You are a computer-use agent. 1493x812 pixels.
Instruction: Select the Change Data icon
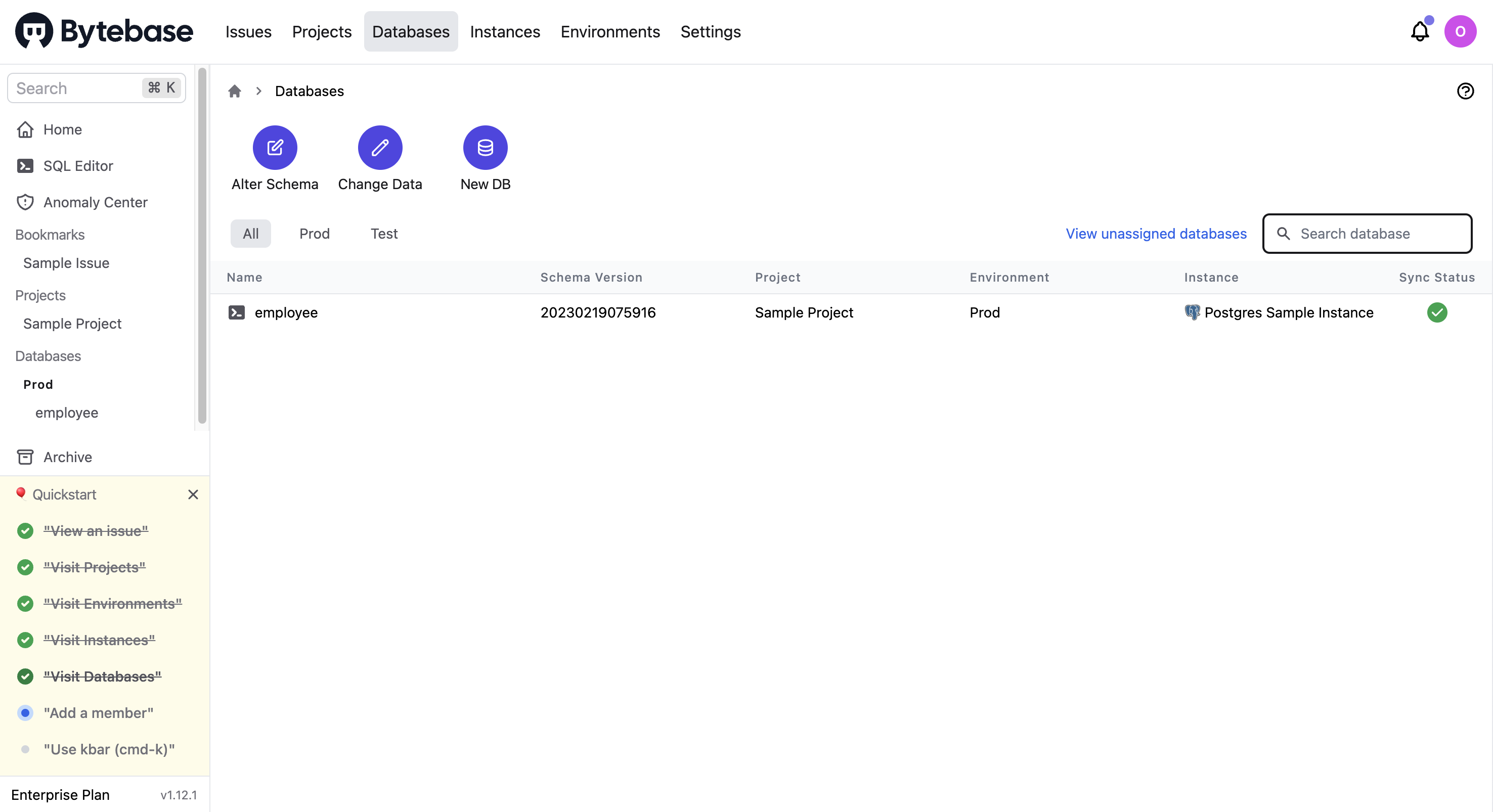[380, 147]
